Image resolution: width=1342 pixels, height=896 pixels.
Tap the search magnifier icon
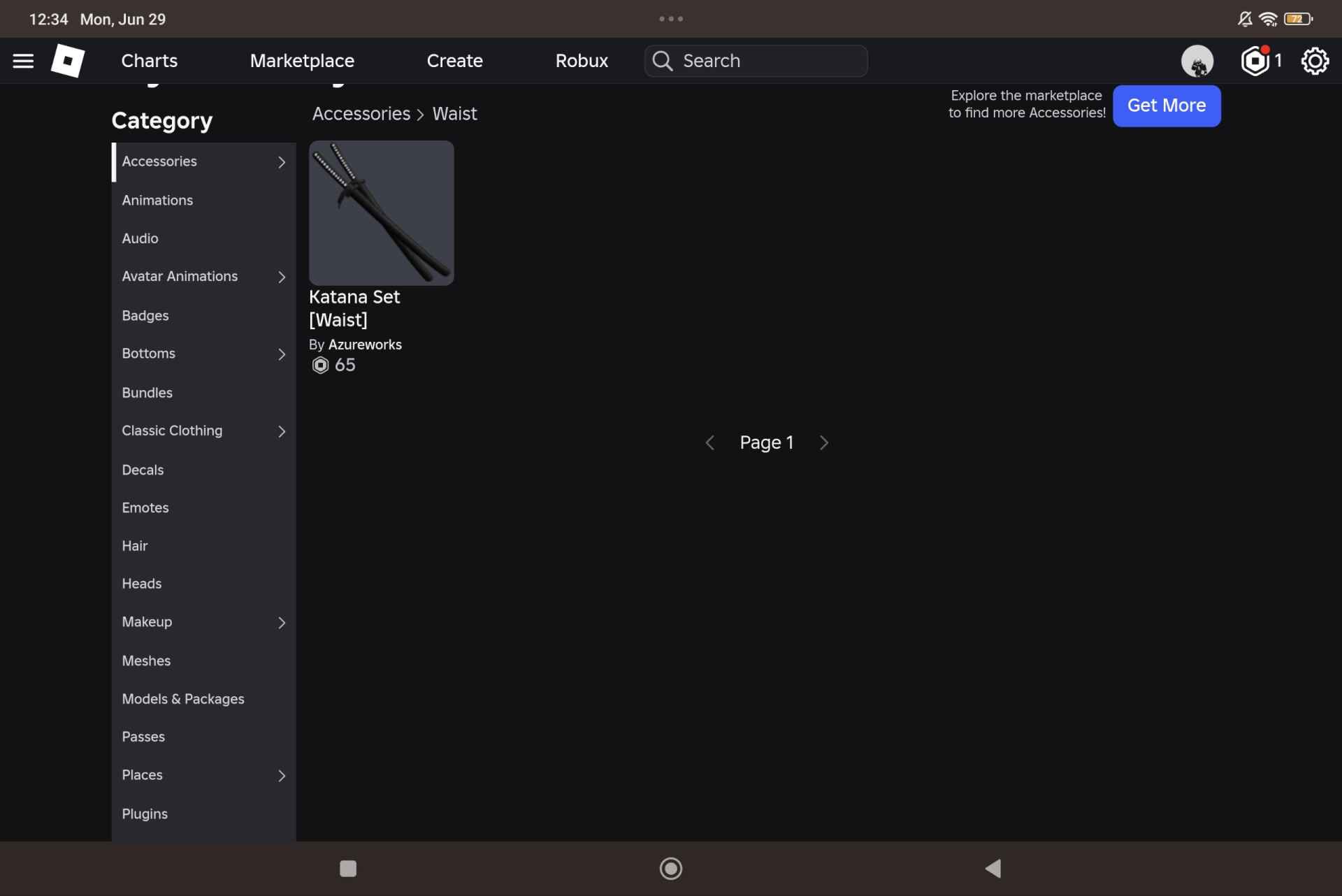click(x=662, y=61)
